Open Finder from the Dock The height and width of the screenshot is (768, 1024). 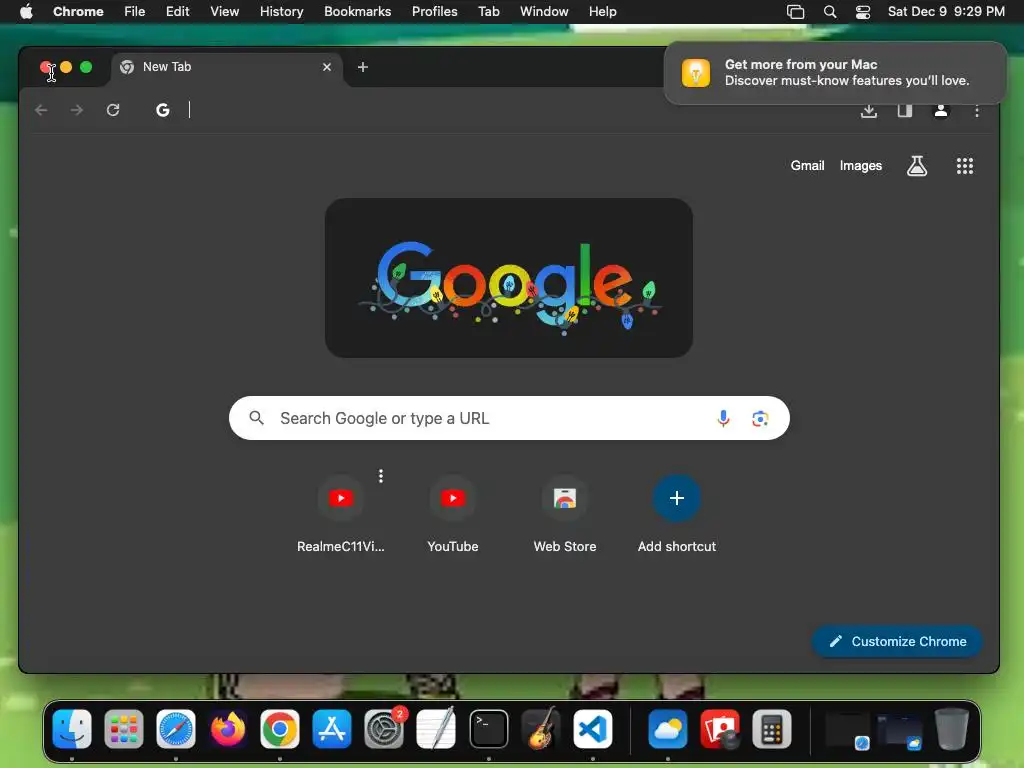(72, 729)
